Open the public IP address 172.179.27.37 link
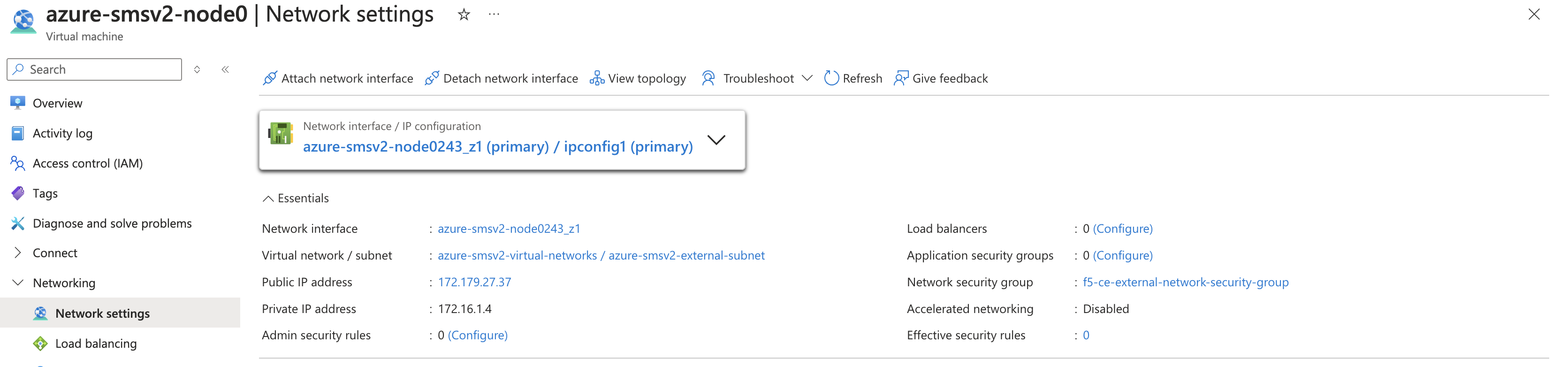This screenshot has width=1568, height=367. click(474, 283)
